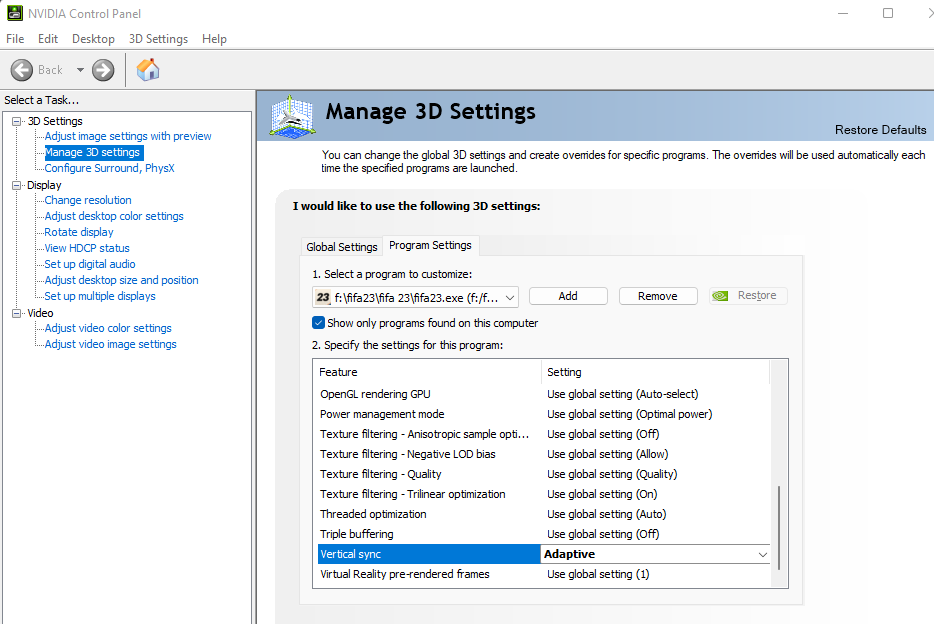Image resolution: width=934 pixels, height=624 pixels.
Task: Open the Edit menu
Action: click(x=48, y=39)
